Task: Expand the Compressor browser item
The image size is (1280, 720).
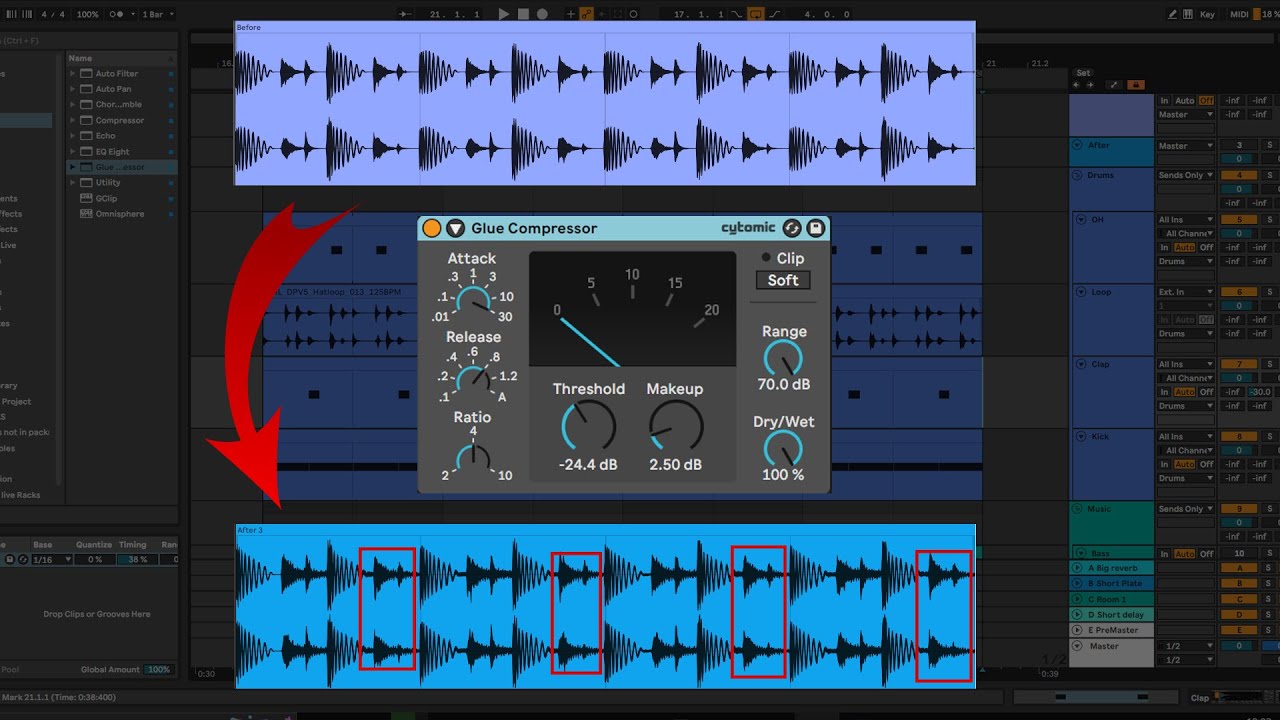Action: [x=73, y=120]
